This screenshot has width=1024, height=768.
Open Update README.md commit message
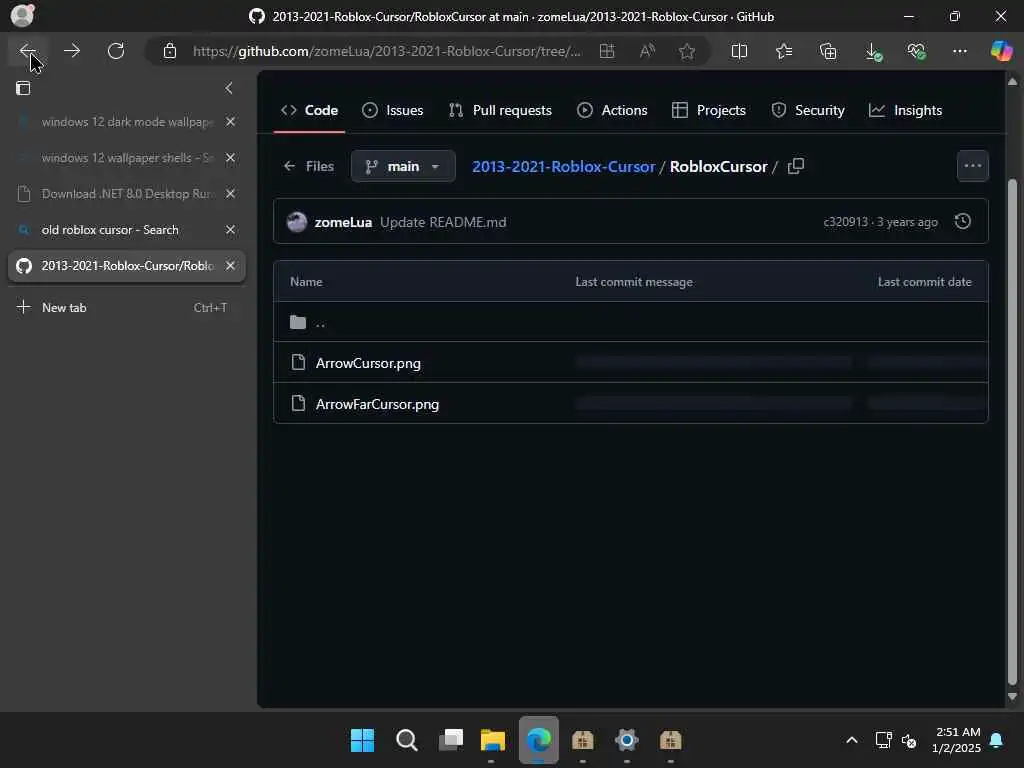pos(443,222)
